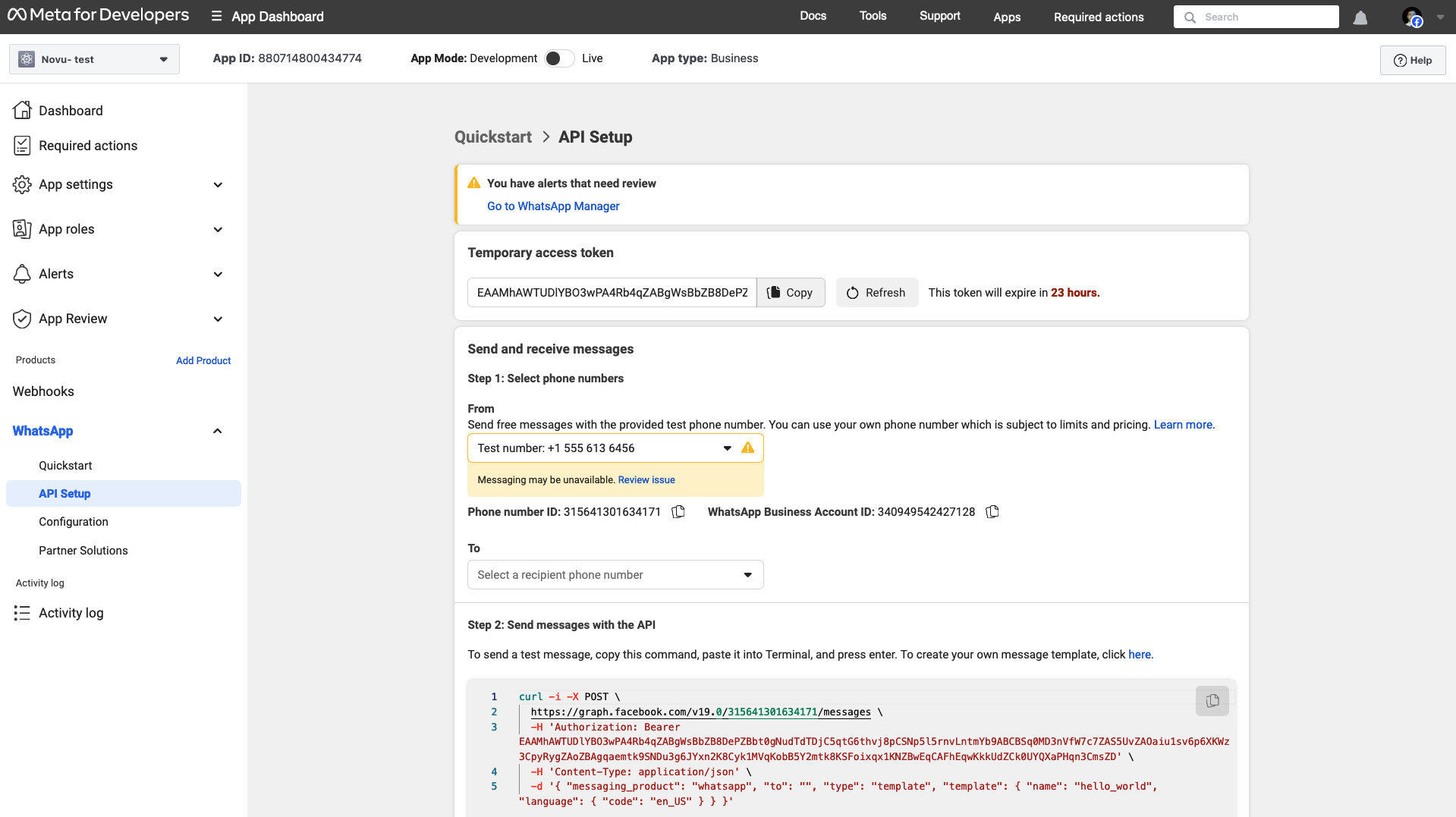Click the '23 hours.' expiry text
The width and height of the screenshot is (1456, 817).
click(x=1075, y=293)
